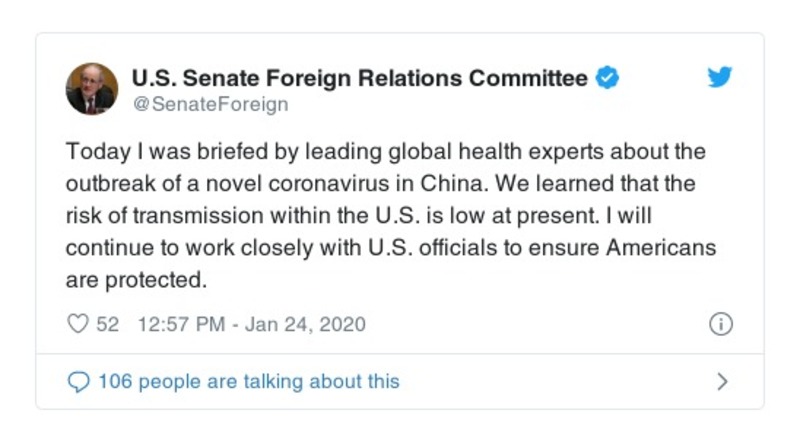
Task: Click the like count 52
Action: click(107, 324)
